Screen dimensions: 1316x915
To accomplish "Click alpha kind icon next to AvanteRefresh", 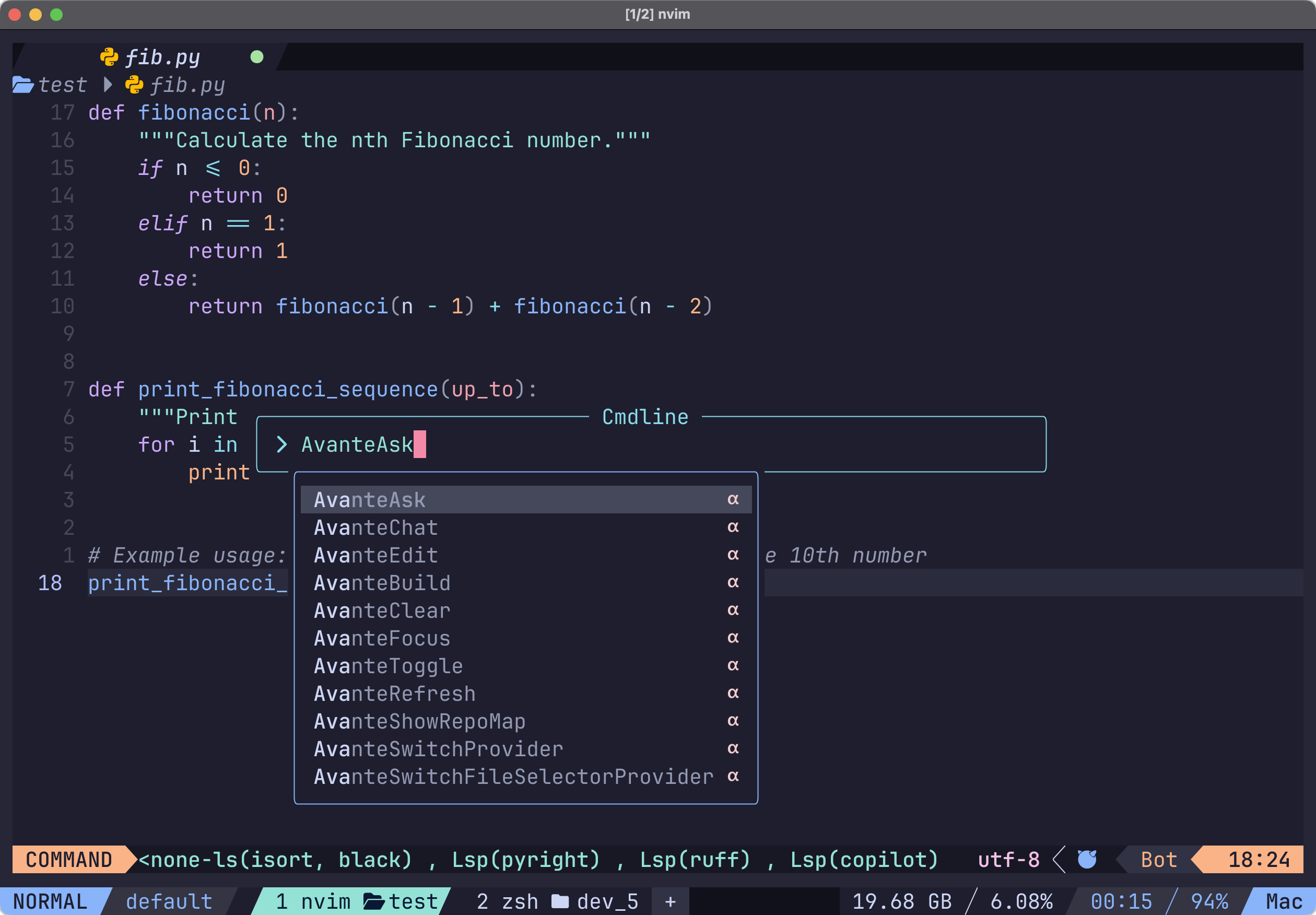I will [733, 693].
